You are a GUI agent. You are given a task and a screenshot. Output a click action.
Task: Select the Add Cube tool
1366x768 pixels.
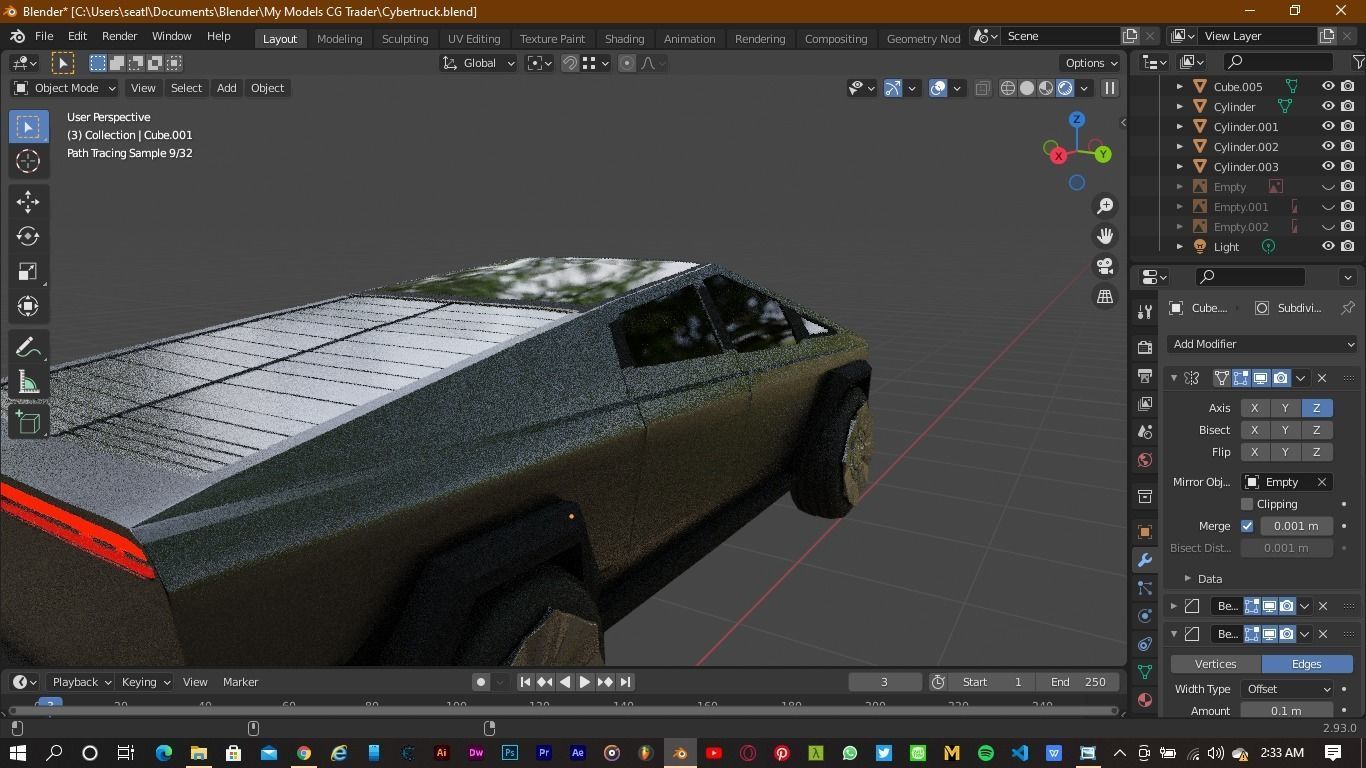pos(28,422)
